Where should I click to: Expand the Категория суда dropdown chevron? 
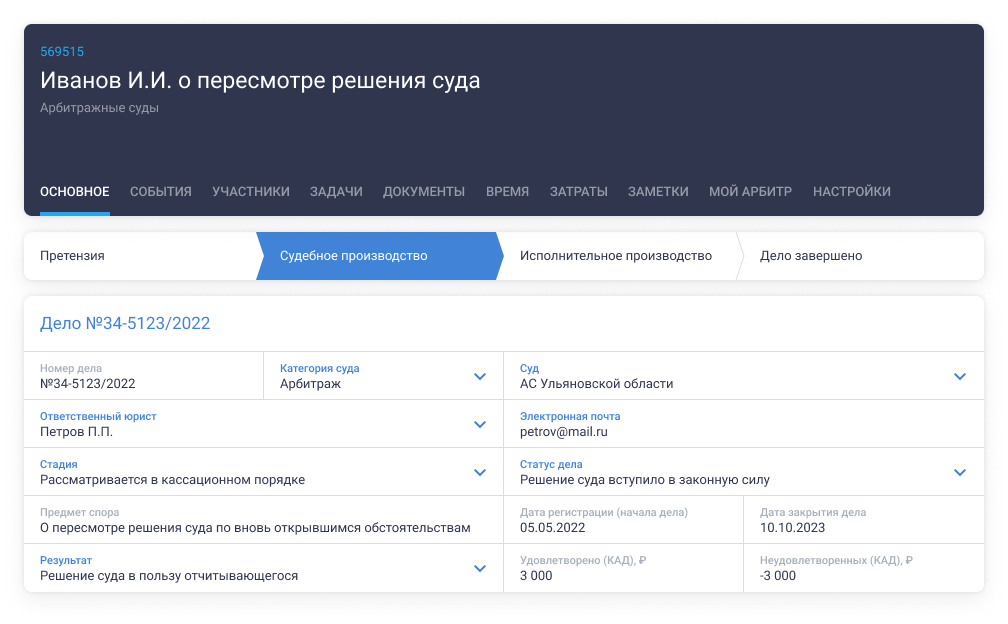[480, 377]
